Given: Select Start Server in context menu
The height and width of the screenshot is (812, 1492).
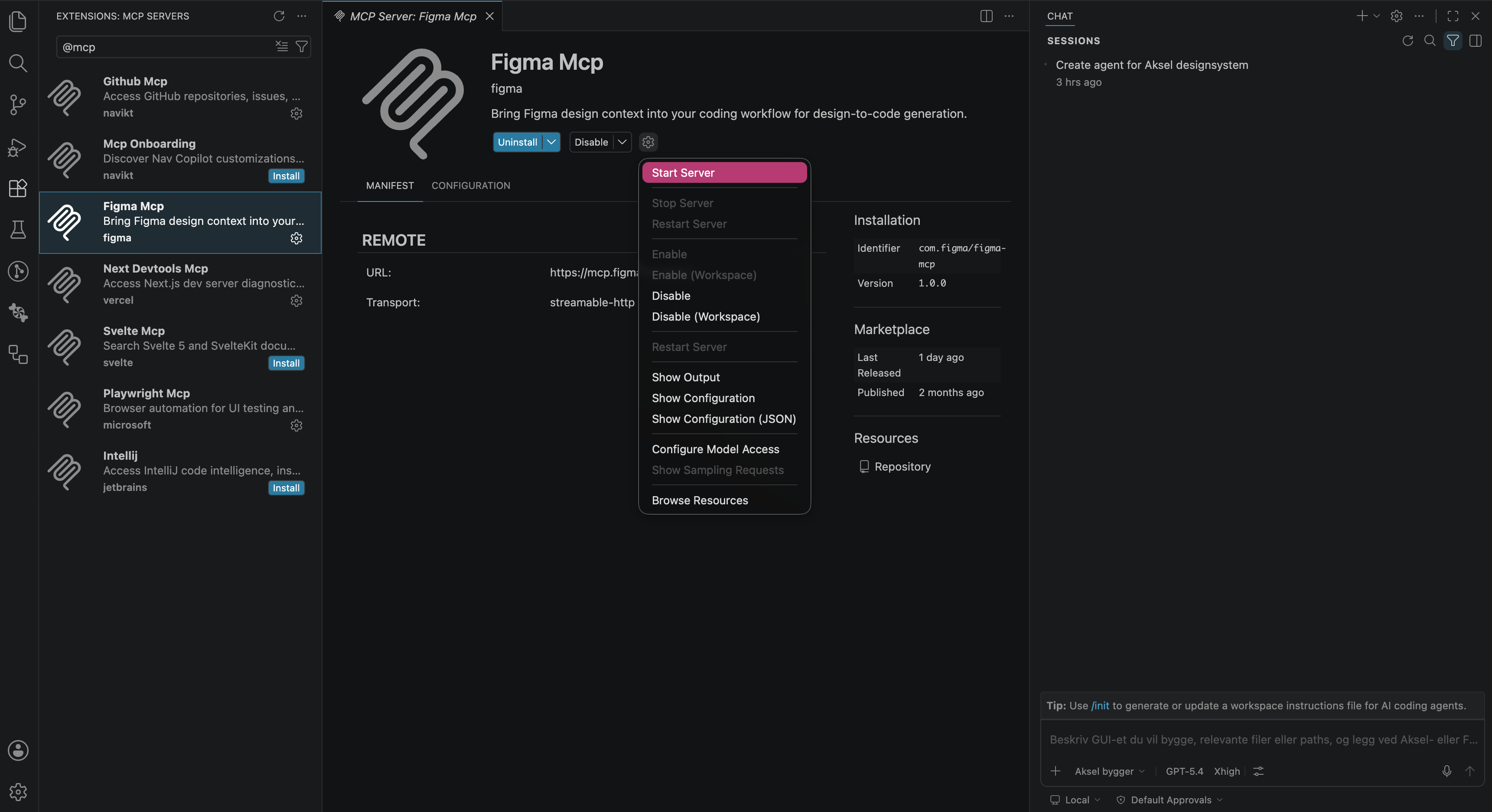Looking at the screenshot, I should [x=724, y=172].
